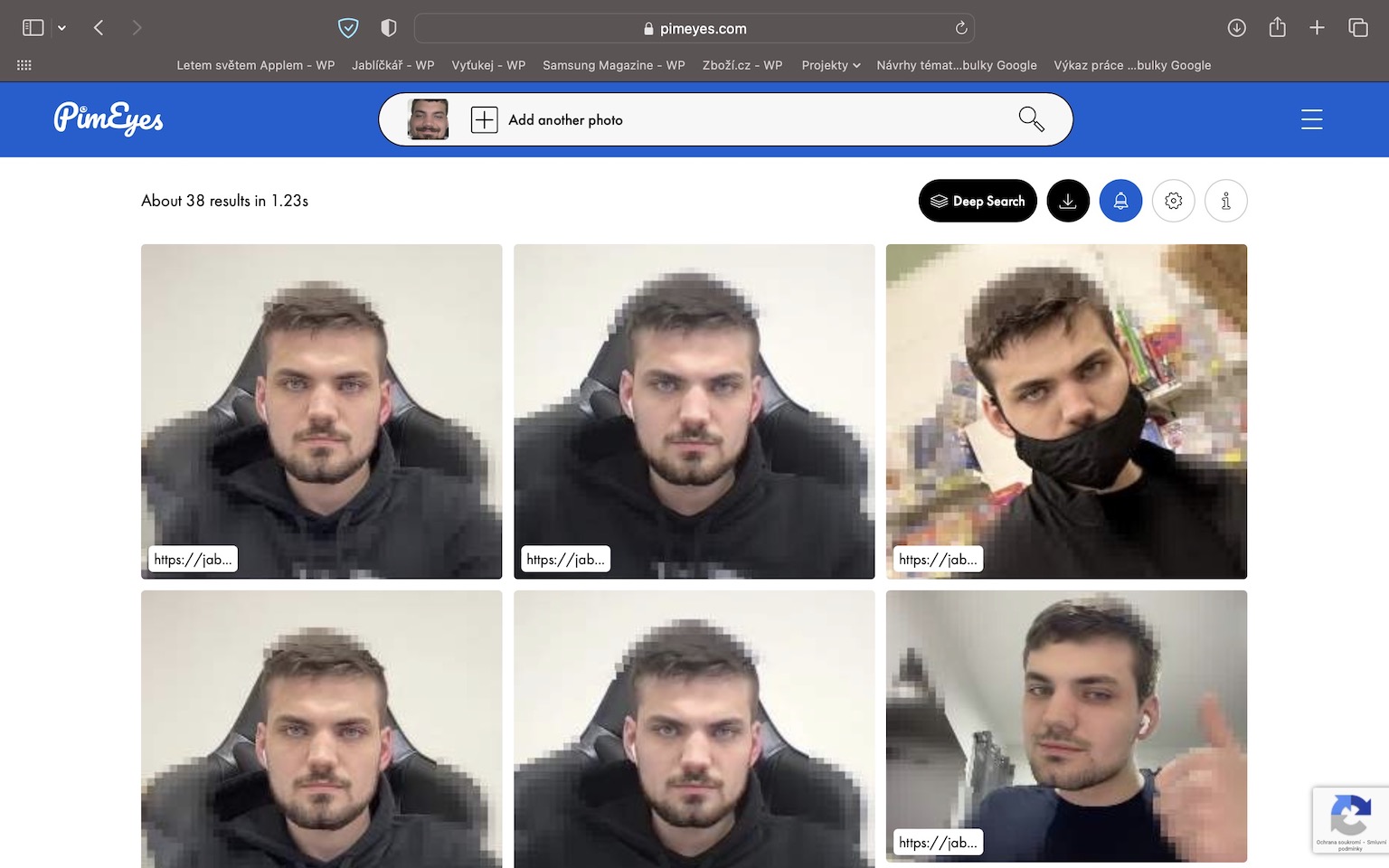Open the result showing a black face mask

click(x=1067, y=411)
